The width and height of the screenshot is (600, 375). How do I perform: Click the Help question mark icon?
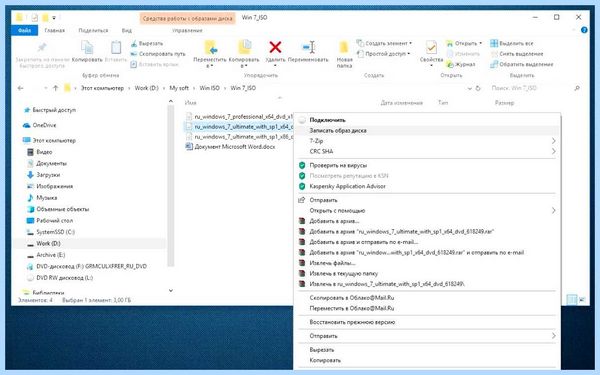[584, 30]
